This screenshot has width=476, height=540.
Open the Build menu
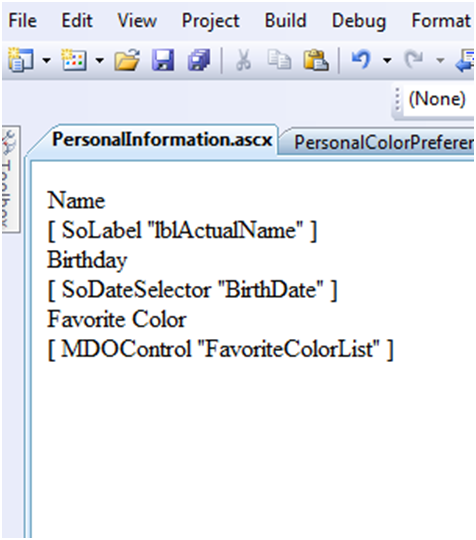(285, 21)
